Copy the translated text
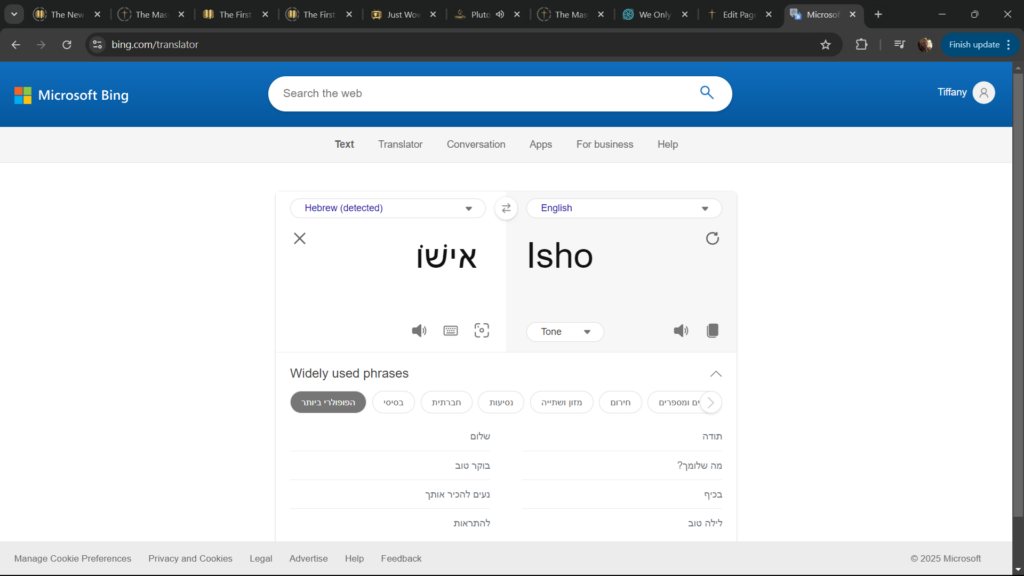The width and height of the screenshot is (1024, 576). [713, 331]
